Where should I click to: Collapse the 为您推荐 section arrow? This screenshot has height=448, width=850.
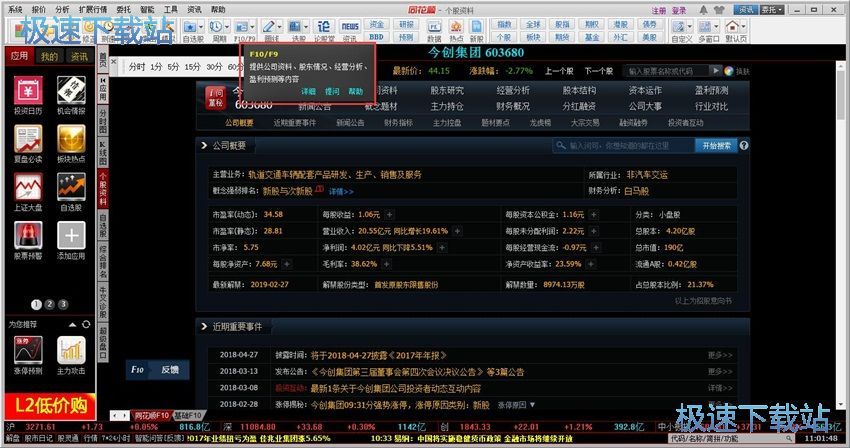73,324
